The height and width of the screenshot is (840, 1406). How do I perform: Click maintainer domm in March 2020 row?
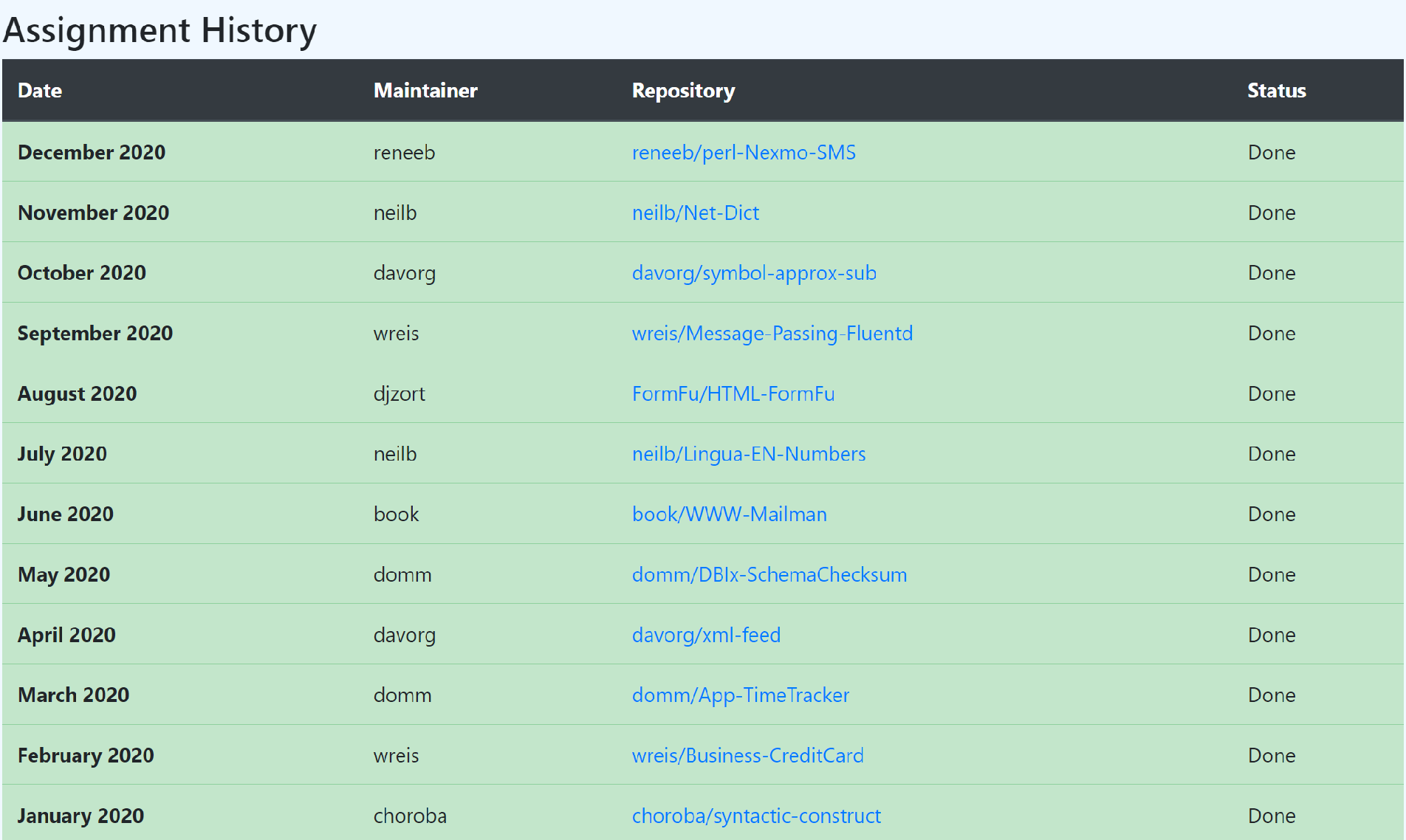[402, 695]
